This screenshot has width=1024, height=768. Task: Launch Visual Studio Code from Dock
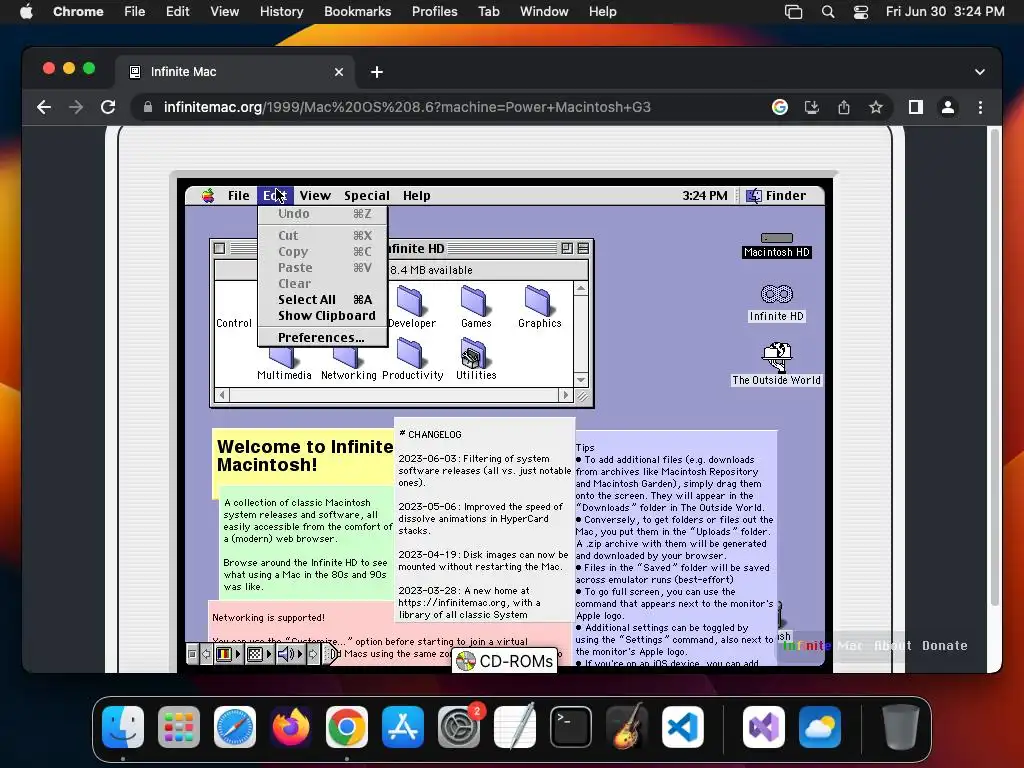pos(682,727)
